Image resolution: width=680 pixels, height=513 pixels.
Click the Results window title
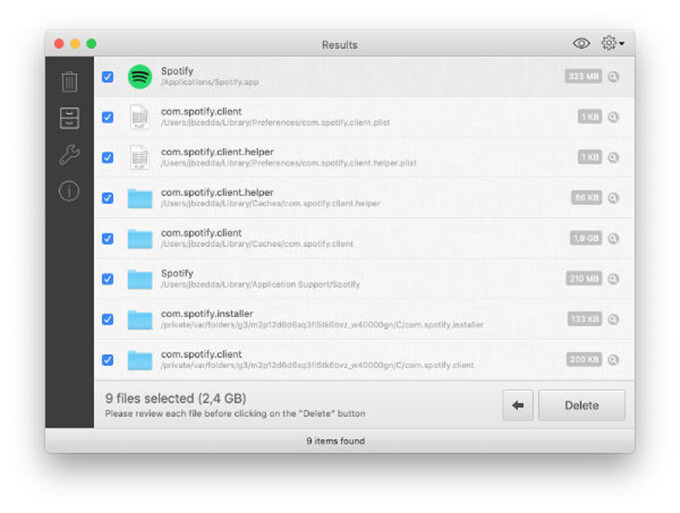(x=340, y=45)
